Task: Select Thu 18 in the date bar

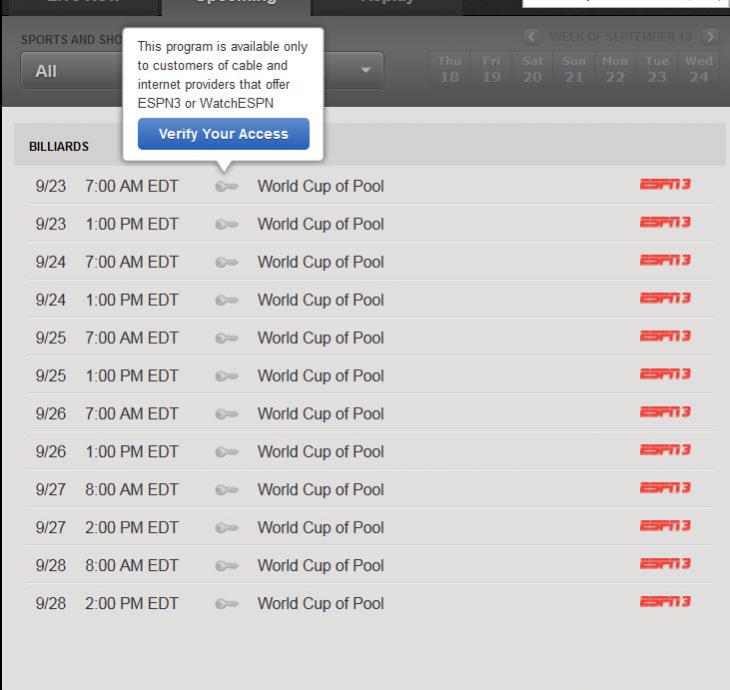Action: coord(449,70)
